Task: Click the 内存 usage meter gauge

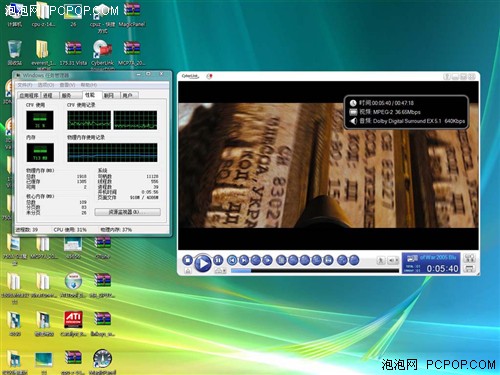Action: click(40, 153)
